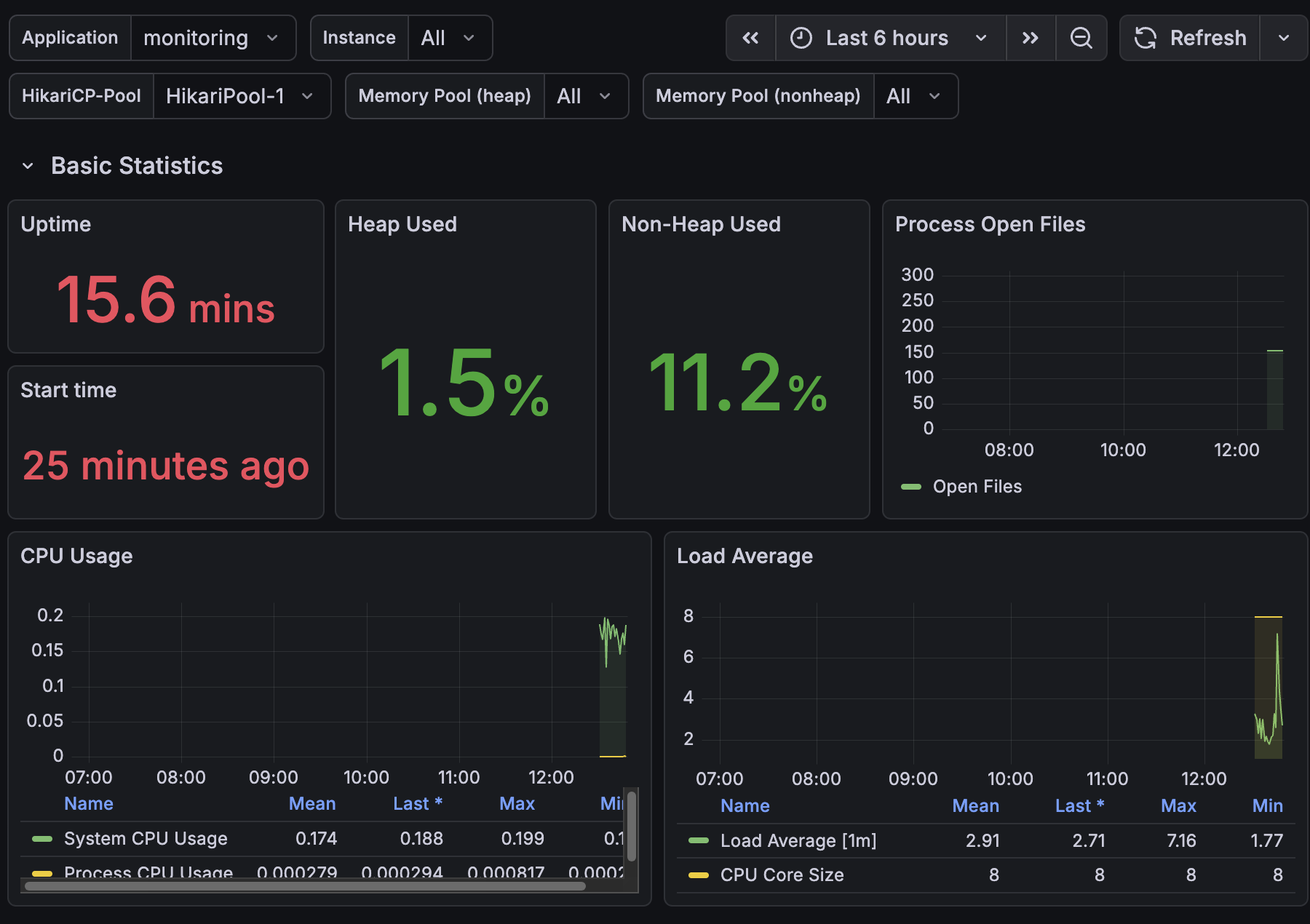Sort Load Average legend by Max
Viewport: 1310px width, 924px height.
coord(1178,806)
